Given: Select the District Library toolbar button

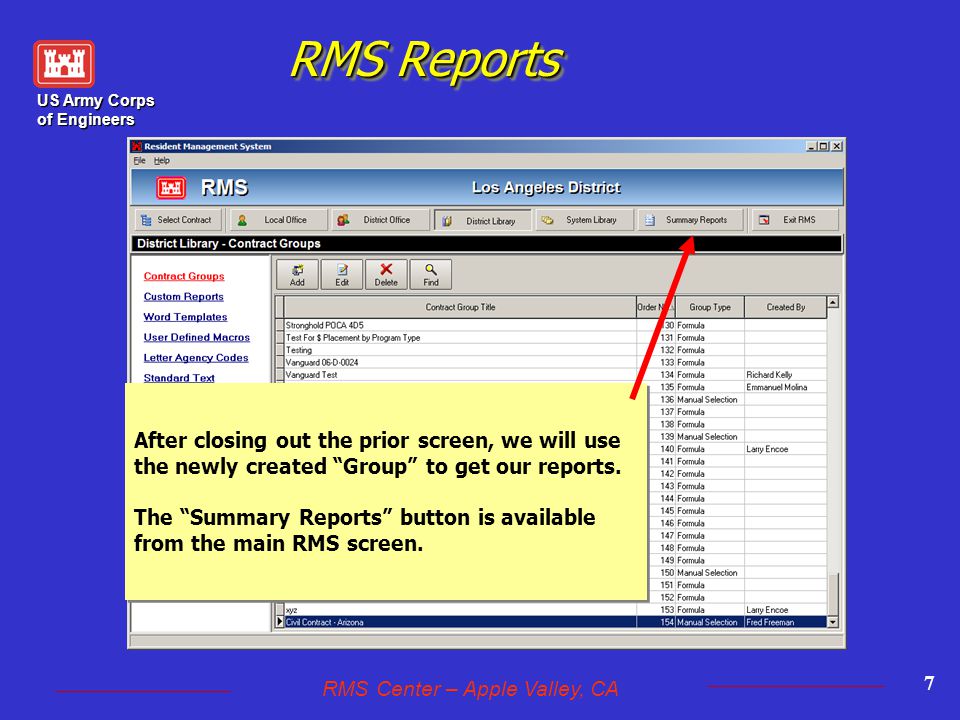Looking at the screenshot, I should [x=482, y=220].
